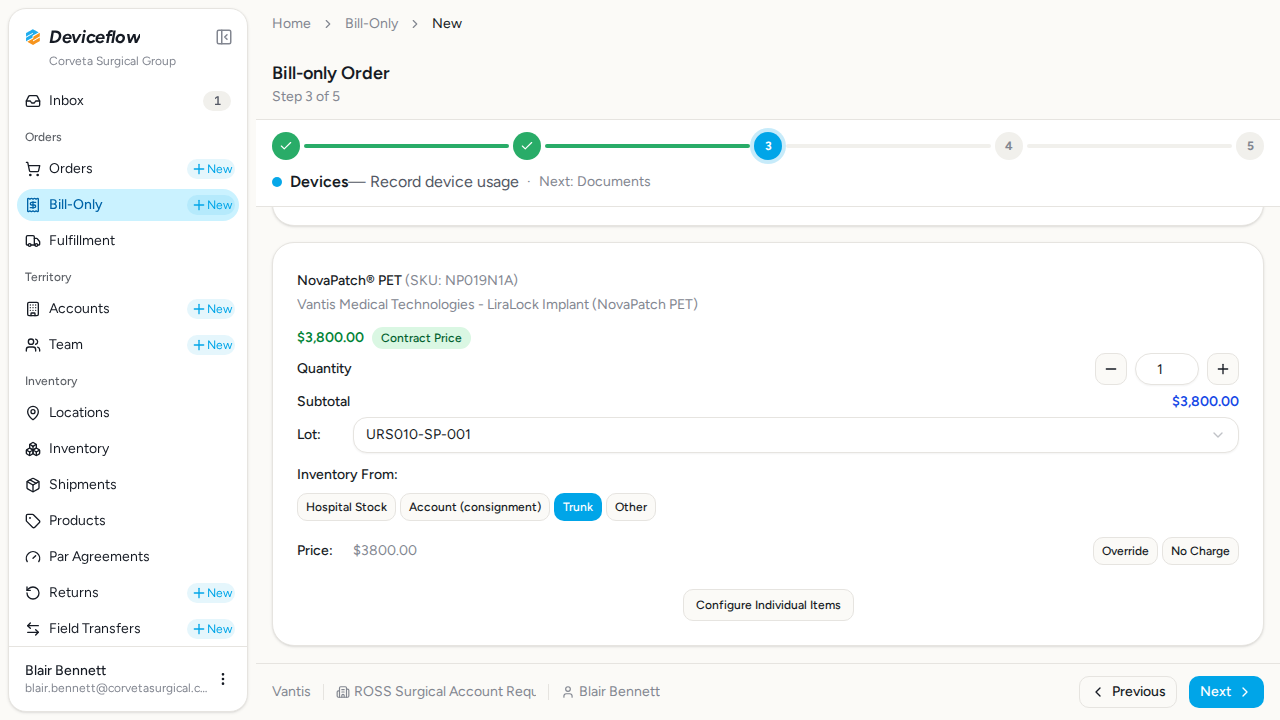Proceed with Next button
The image size is (1280, 720).
[1226, 692]
